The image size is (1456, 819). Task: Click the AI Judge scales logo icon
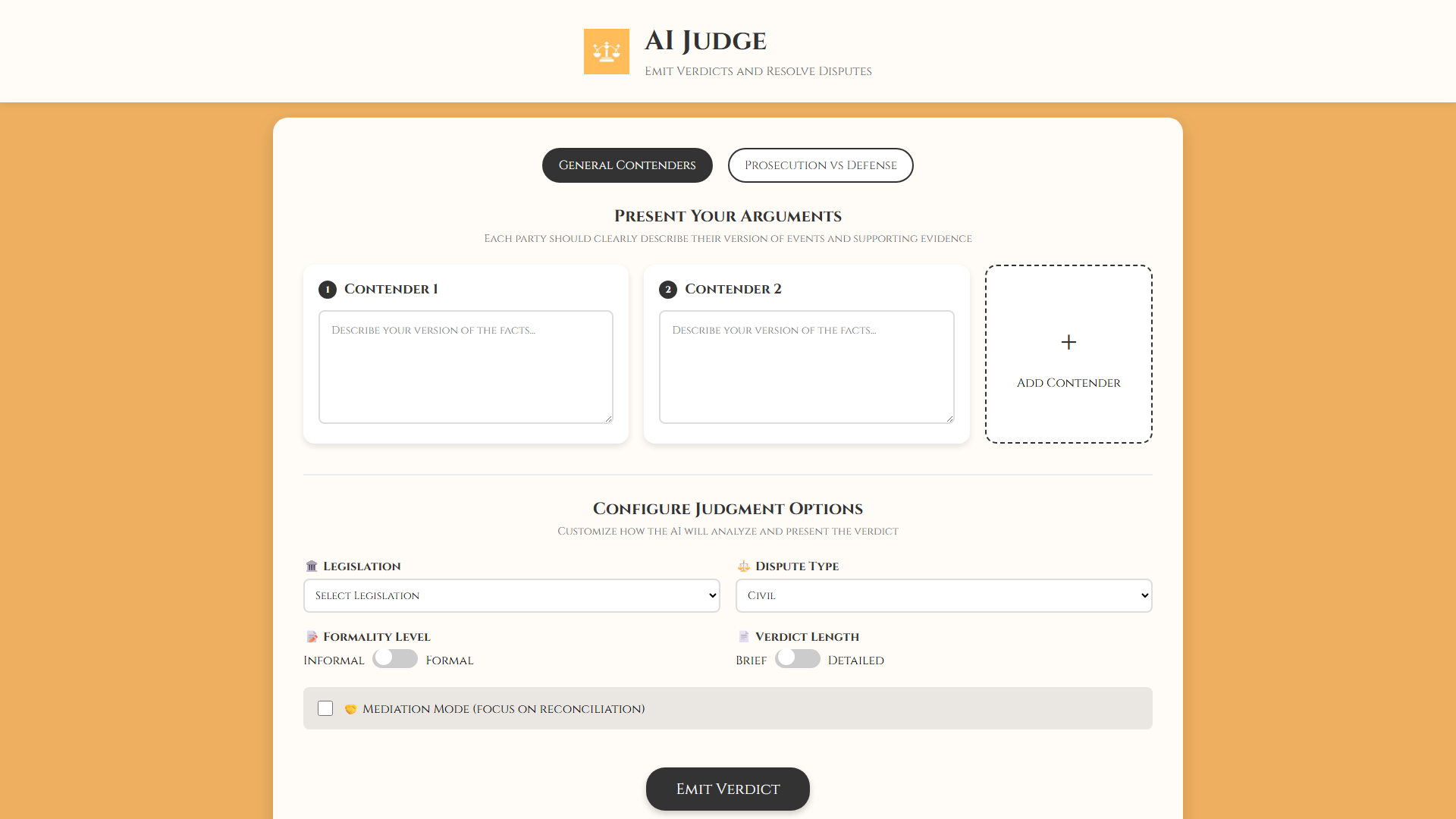[606, 52]
